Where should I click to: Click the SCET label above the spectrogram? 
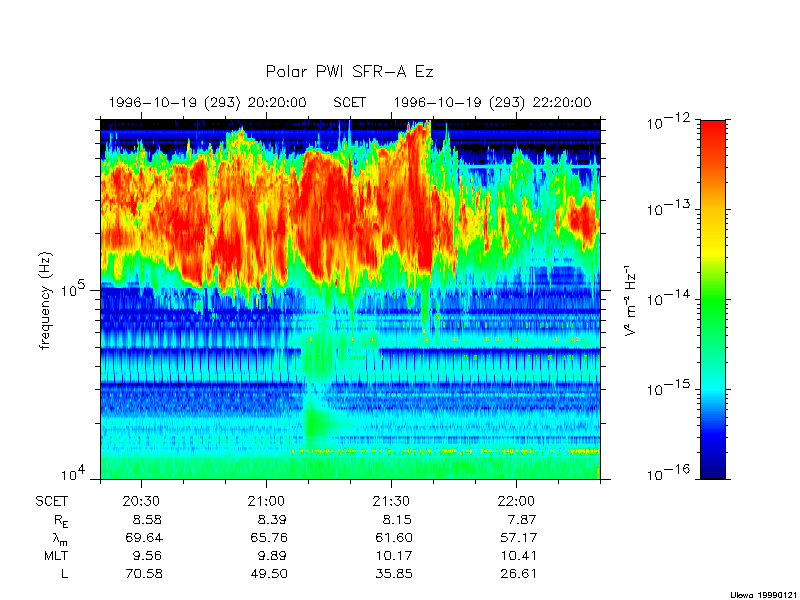(349, 102)
